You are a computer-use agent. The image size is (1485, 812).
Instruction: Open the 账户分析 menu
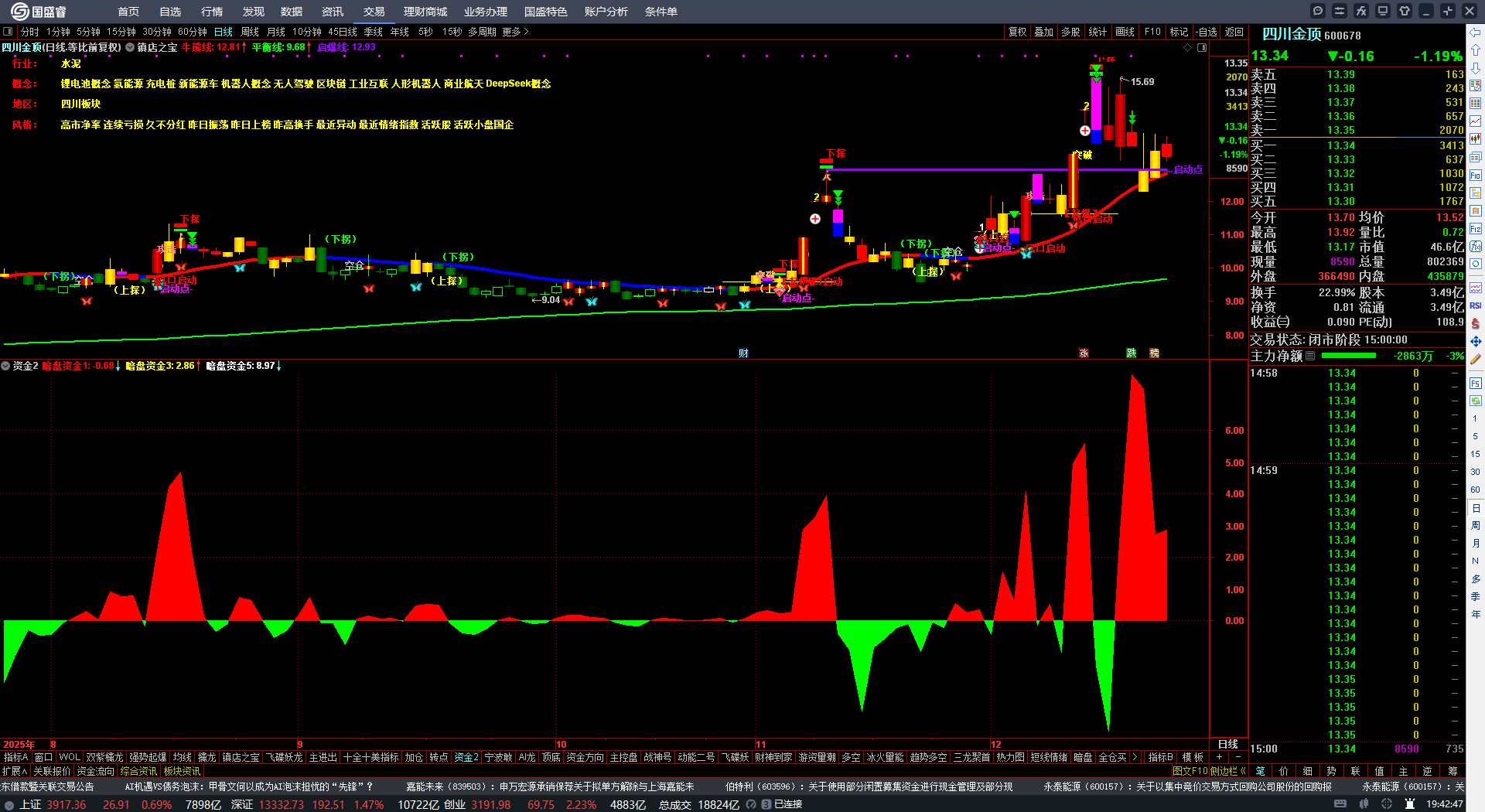[606, 12]
